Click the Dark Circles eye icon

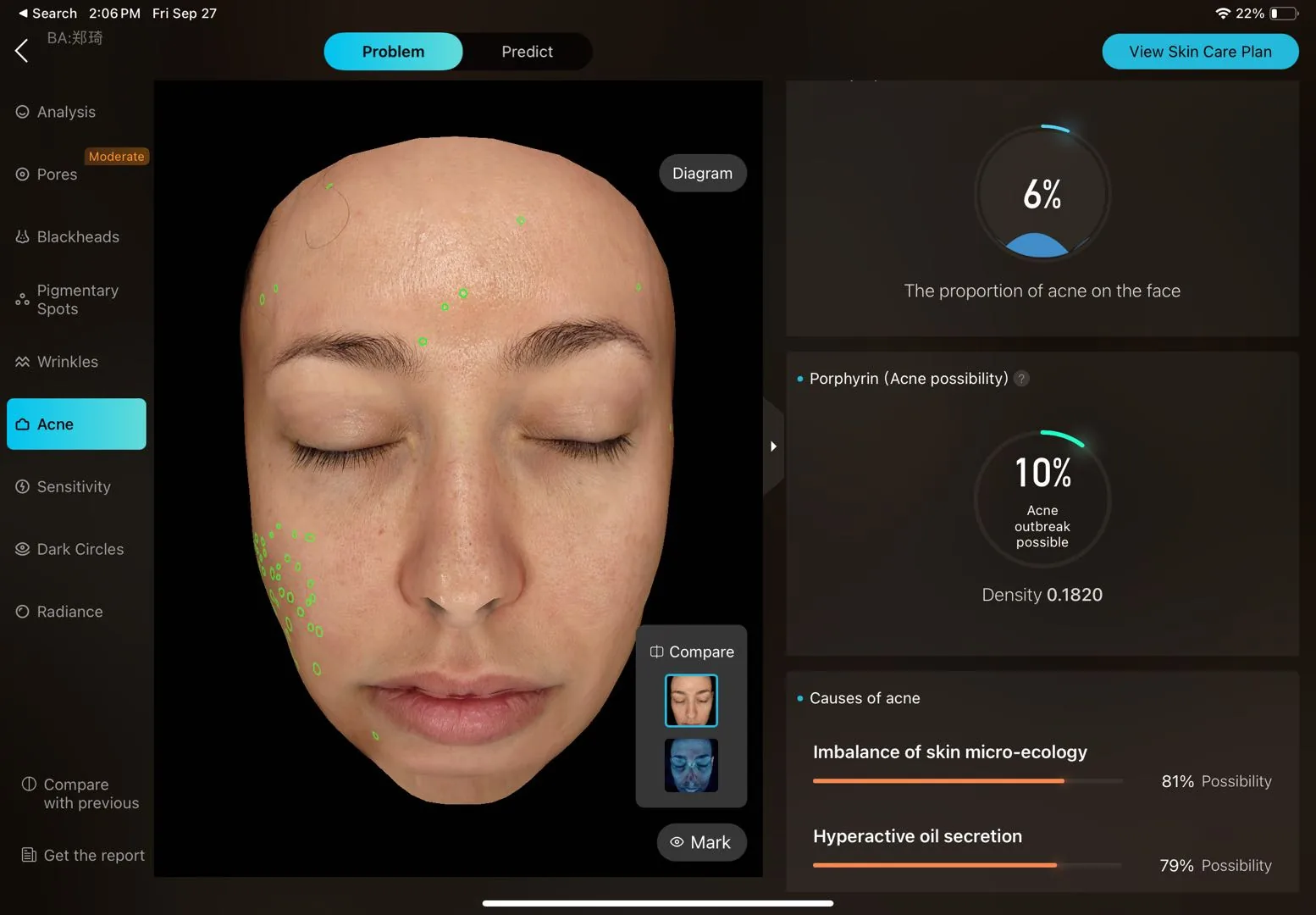pyautogui.click(x=23, y=549)
